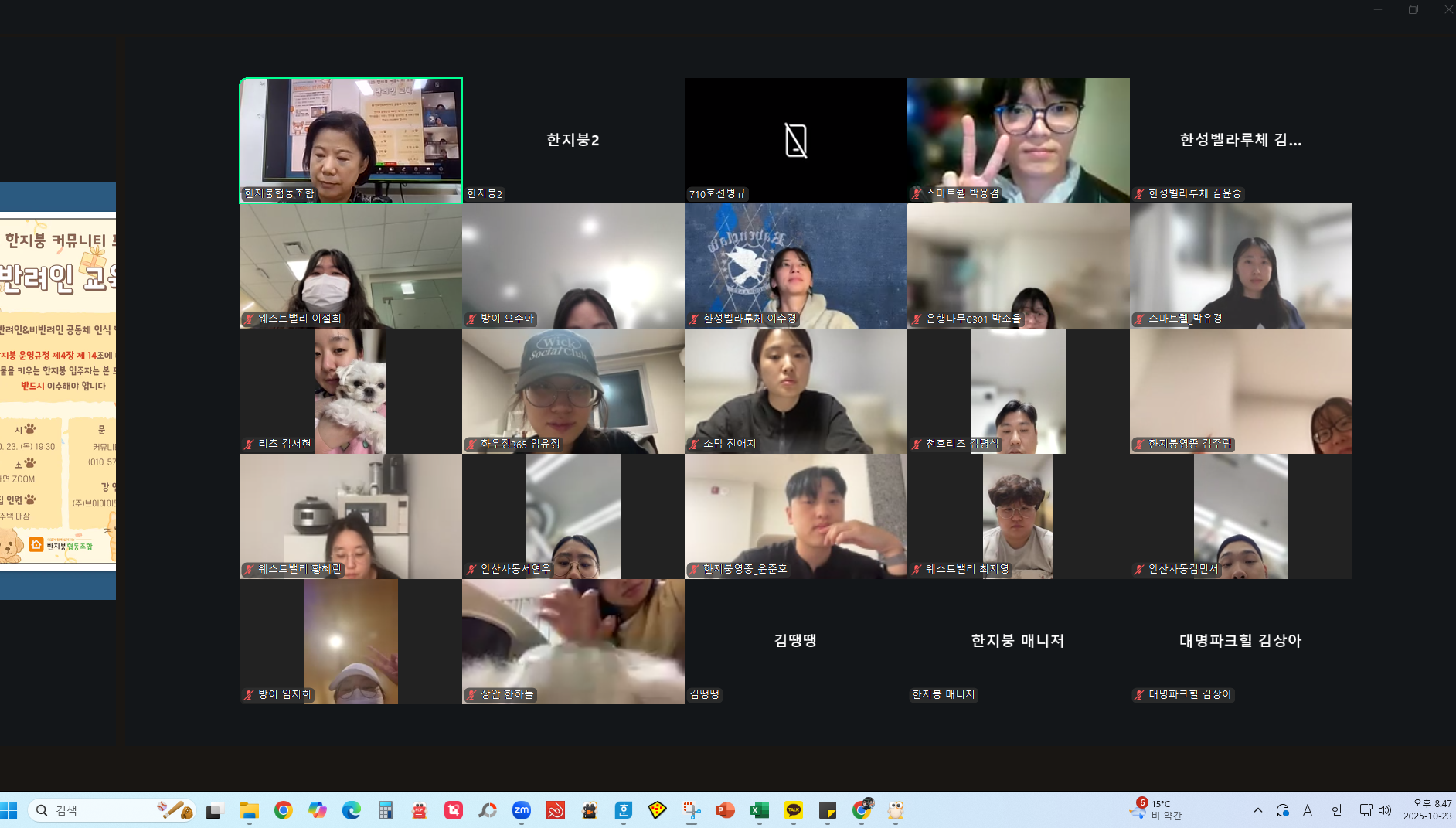
Task: Open KakaoTalk from the taskbar
Action: 794,809
